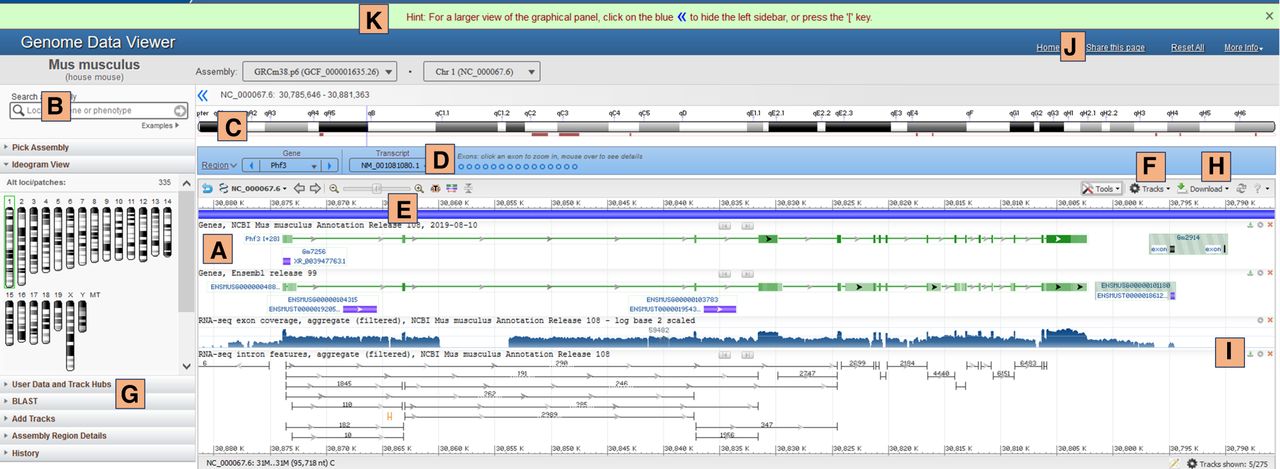Screen dimensions: 1280x469
Task: Click first exon circle in exon navigator
Action: tap(460, 167)
